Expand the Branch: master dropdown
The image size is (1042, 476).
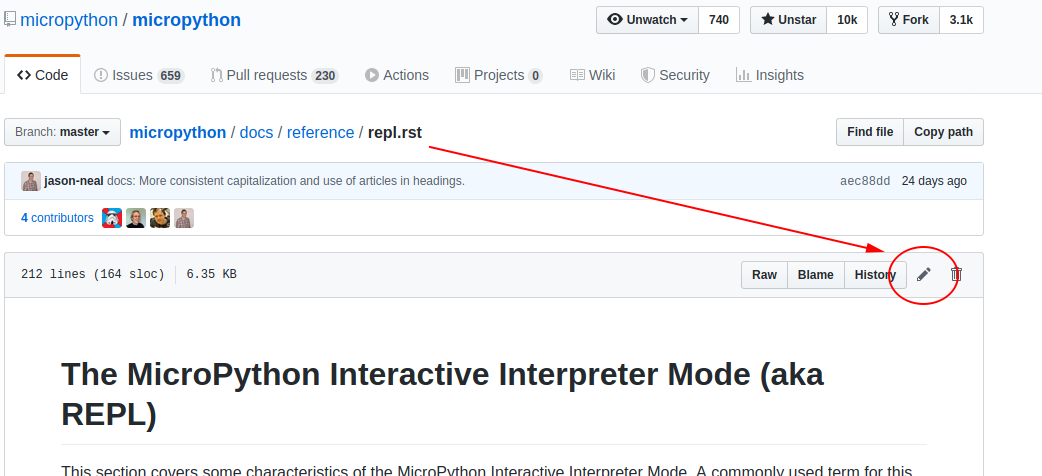(62, 132)
